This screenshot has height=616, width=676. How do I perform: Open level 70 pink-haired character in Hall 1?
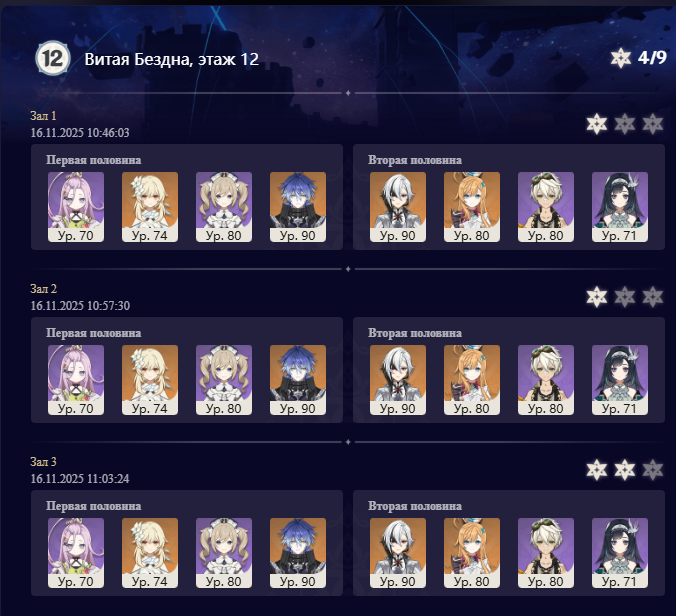(76, 207)
